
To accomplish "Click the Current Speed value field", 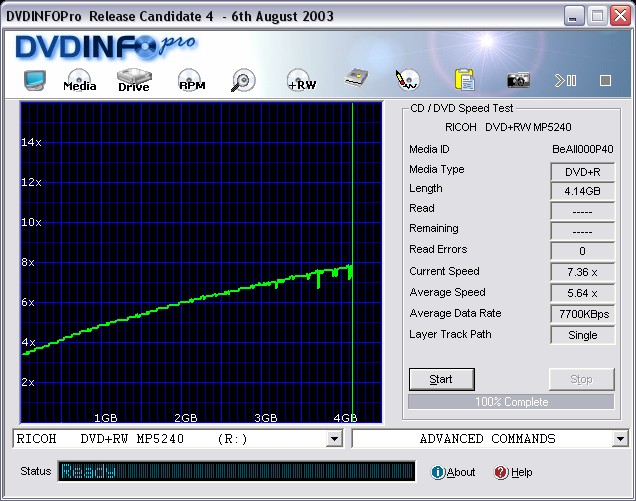I will coord(582,272).
